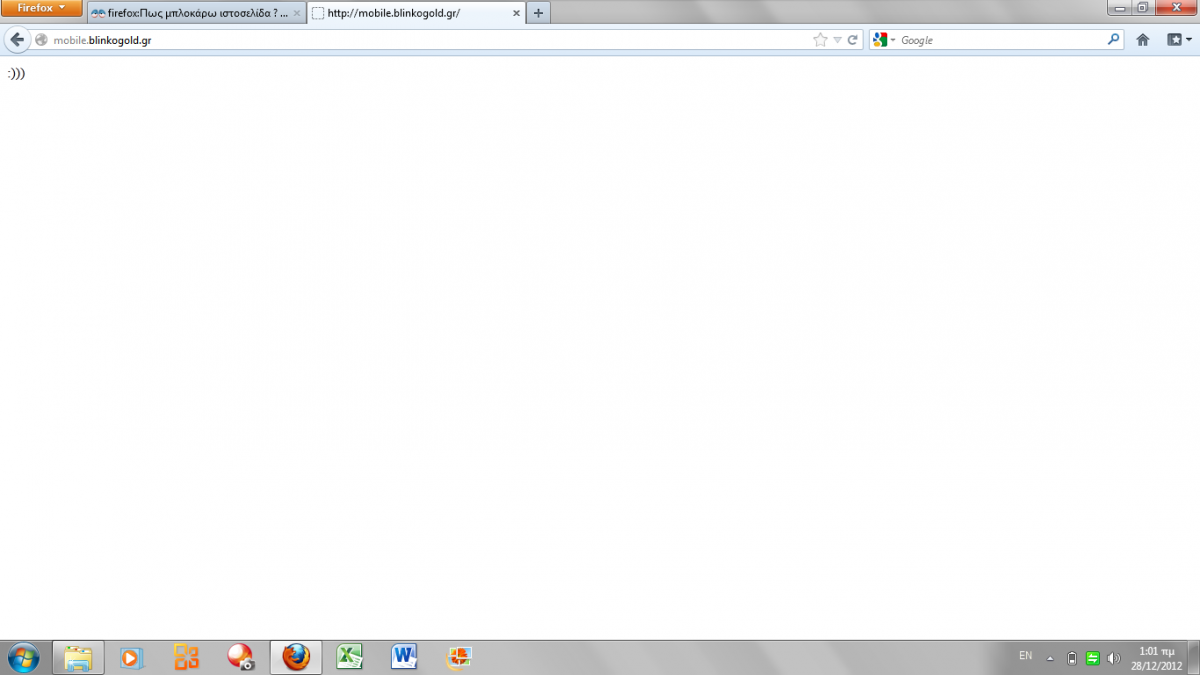Launch Word from the taskbar
Image resolution: width=1200 pixels, height=675 pixels.
click(404, 657)
